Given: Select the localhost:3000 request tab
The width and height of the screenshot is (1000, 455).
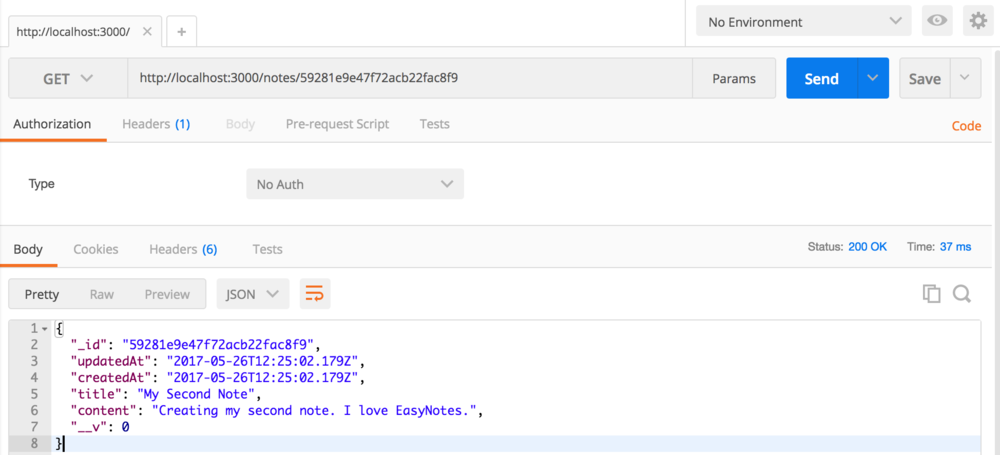Looking at the screenshot, I should click(x=73, y=31).
